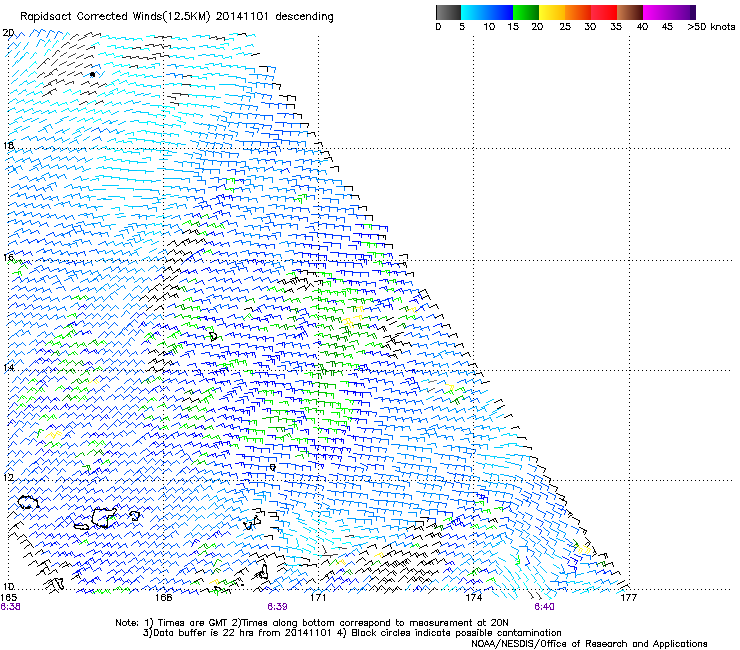This screenshot has width=740, height=650.
Task: Click legend scale label '45'
Action: pyautogui.click(x=667, y=27)
